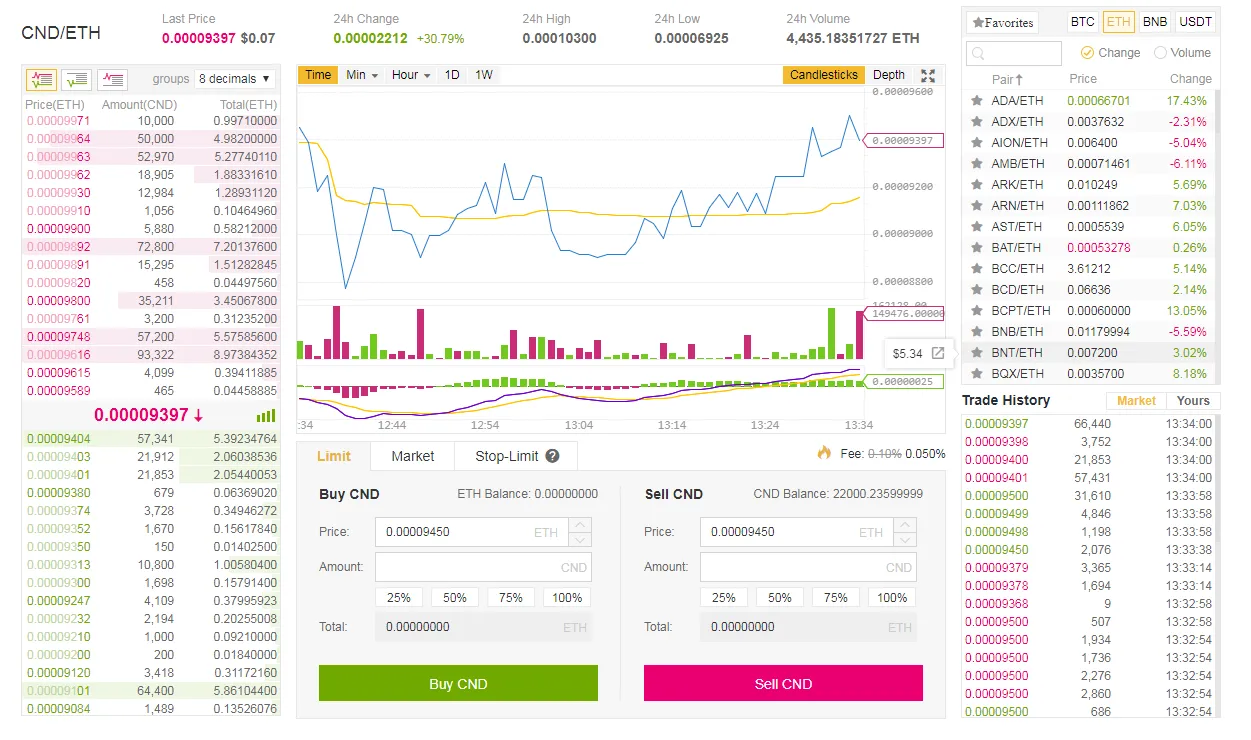This screenshot has width=1251, height=740.
Task: Favorite the ADX/ETH pair star
Action: pyautogui.click(x=977, y=122)
